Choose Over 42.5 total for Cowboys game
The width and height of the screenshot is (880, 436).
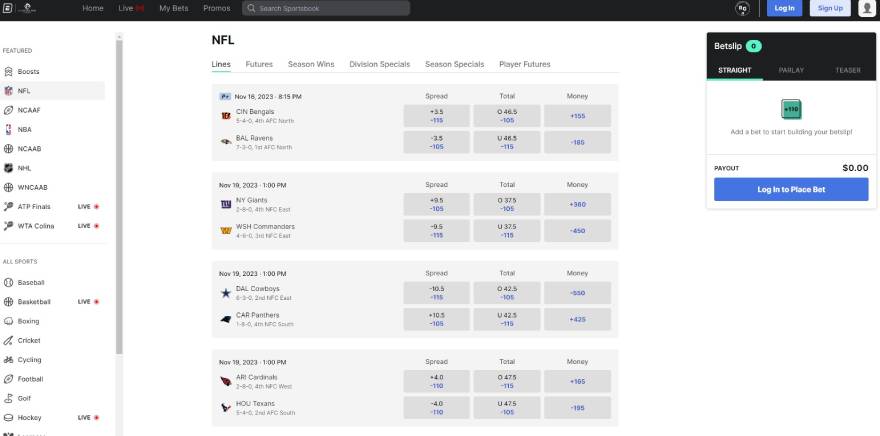(507, 293)
